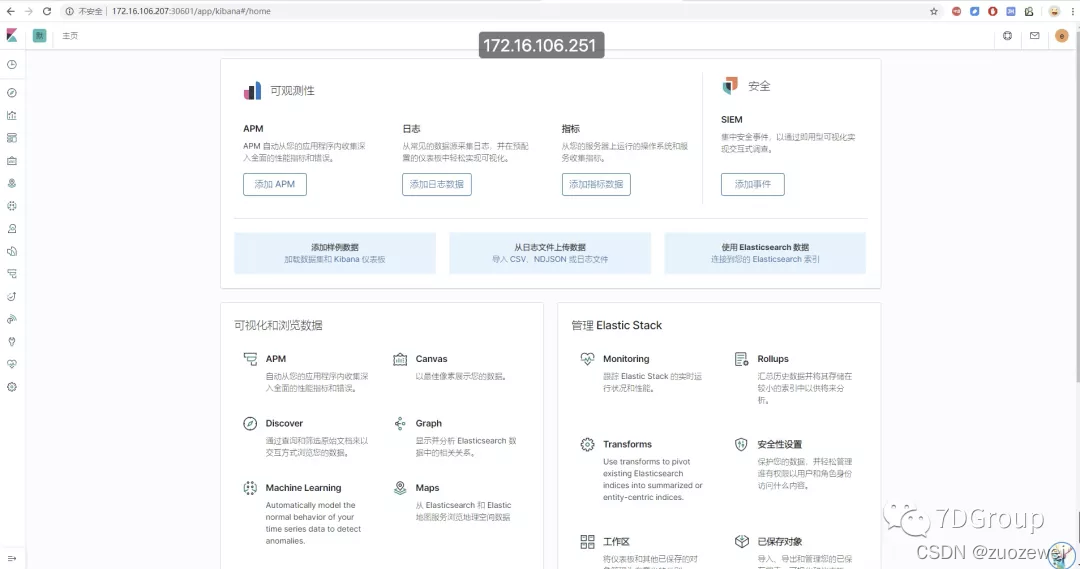Click the 添加指标数据 button
This screenshot has height=569, width=1080.
[x=596, y=185]
